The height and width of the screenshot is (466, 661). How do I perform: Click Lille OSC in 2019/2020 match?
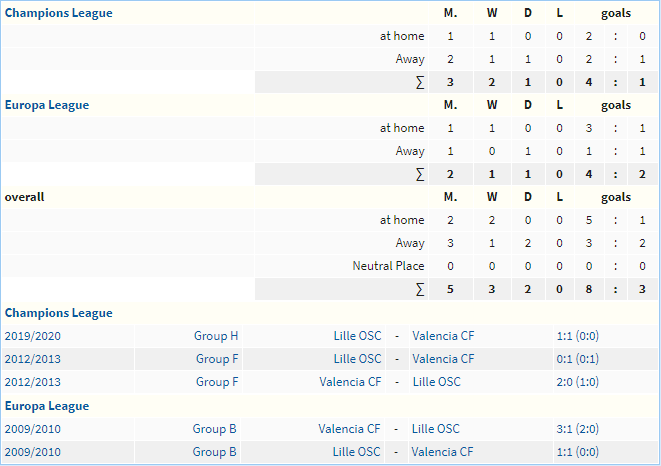(357, 336)
